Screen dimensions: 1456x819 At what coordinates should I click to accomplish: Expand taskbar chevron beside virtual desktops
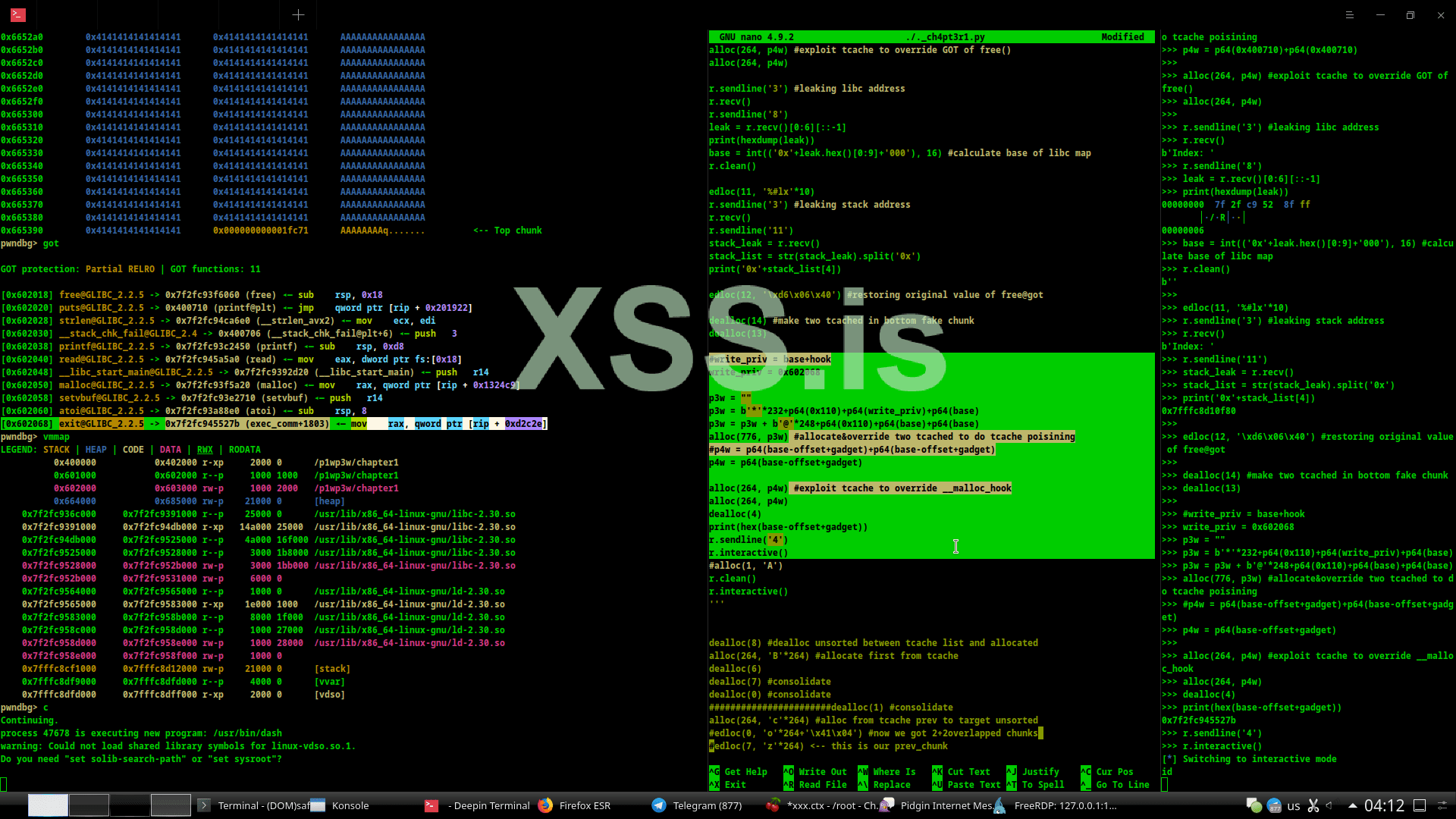(203, 805)
